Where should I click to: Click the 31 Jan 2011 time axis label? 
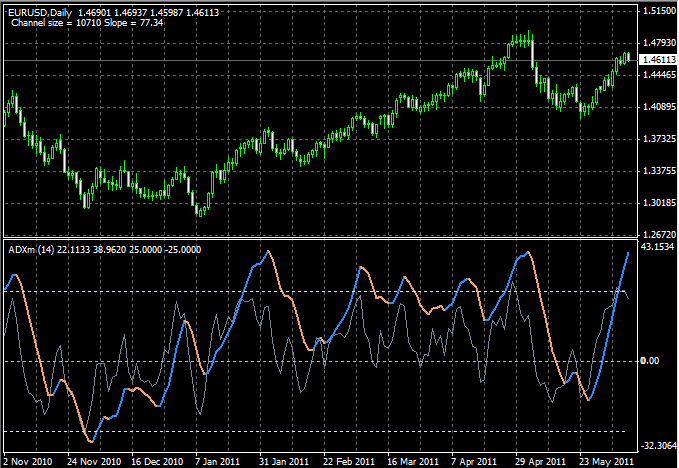tap(284, 462)
